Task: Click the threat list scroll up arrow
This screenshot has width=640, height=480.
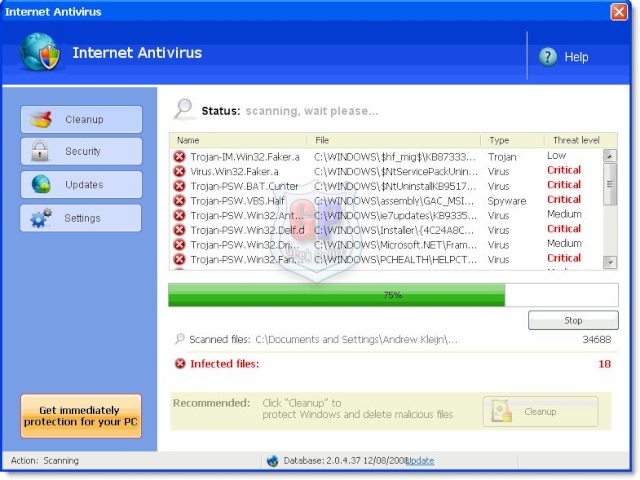Action: [x=610, y=156]
